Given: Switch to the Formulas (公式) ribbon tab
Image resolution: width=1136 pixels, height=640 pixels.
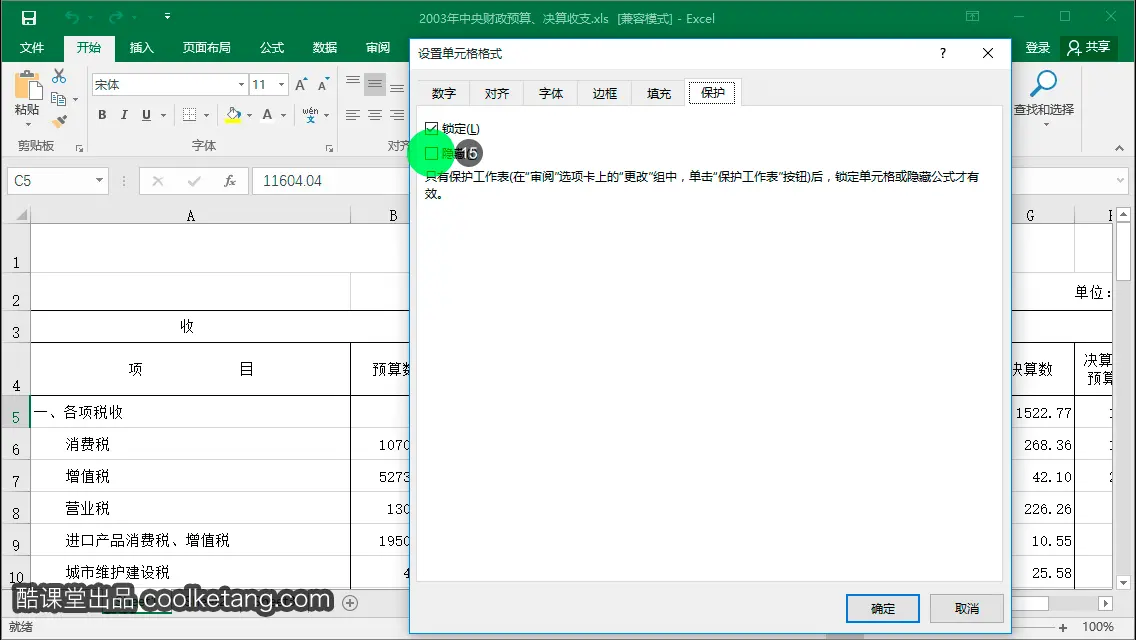Looking at the screenshot, I should [x=272, y=47].
